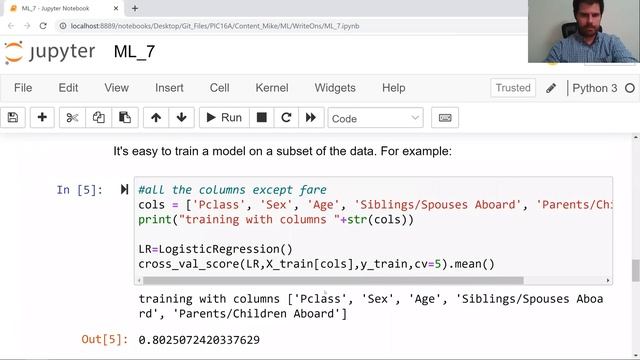The height and width of the screenshot is (360, 640).
Task: Reload the browser page
Action: coord(43,26)
